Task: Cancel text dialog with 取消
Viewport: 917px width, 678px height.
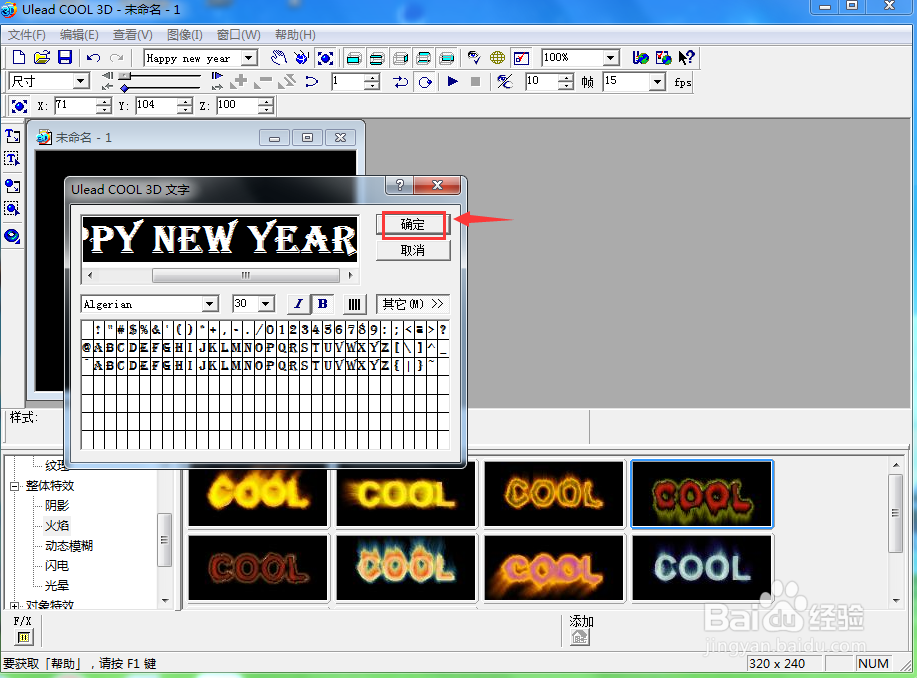Action: pos(413,250)
